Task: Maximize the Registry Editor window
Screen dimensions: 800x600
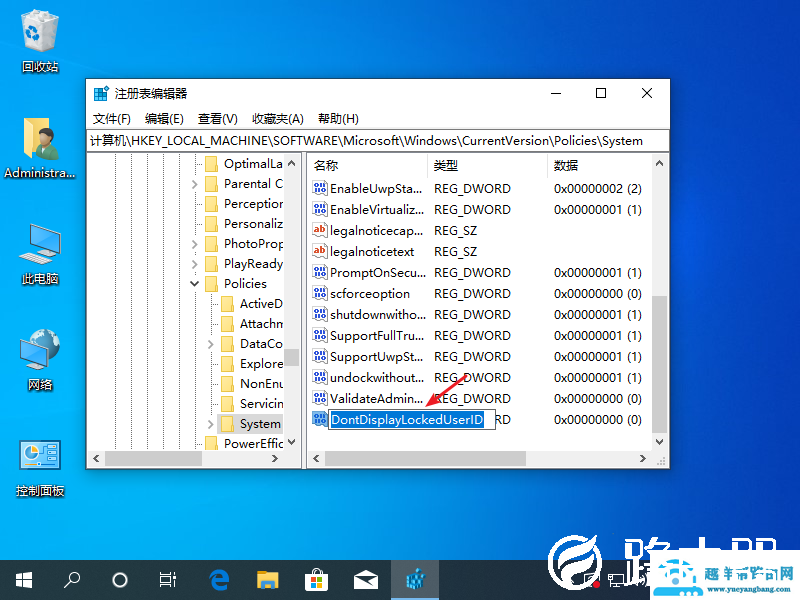Action: tap(601, 93)
